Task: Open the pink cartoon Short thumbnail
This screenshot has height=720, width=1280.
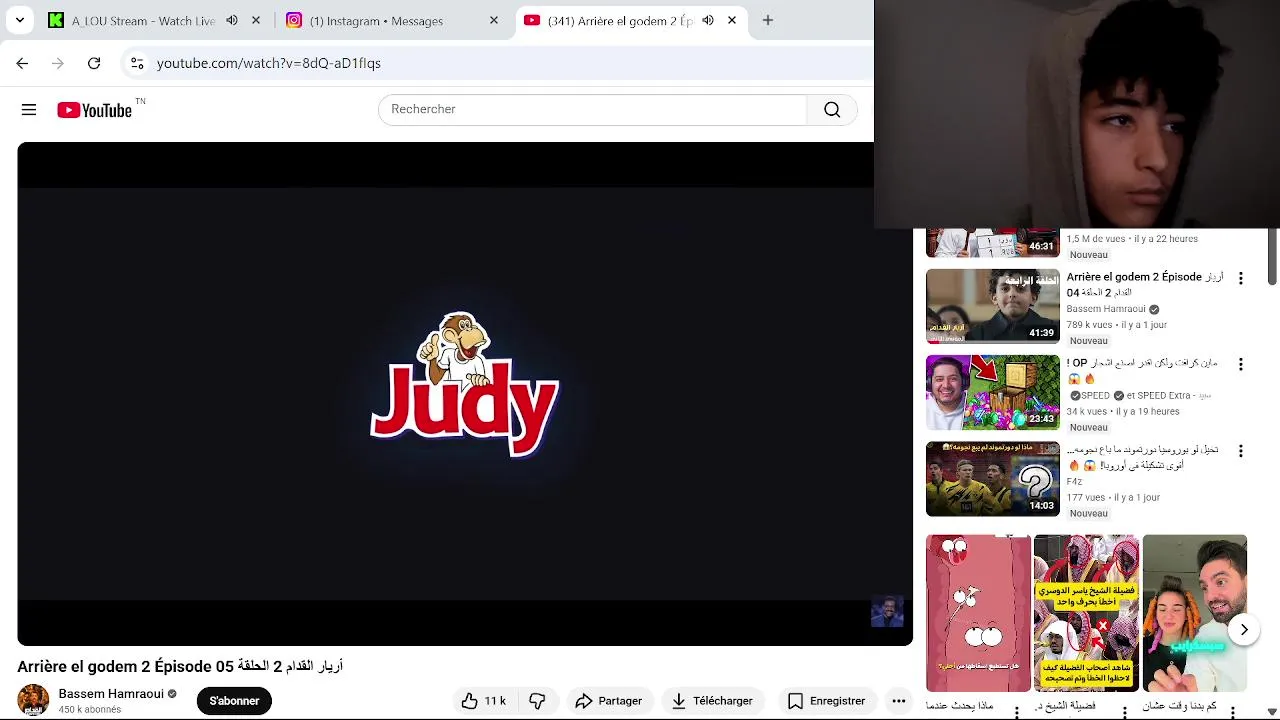Action: (978, 613)
